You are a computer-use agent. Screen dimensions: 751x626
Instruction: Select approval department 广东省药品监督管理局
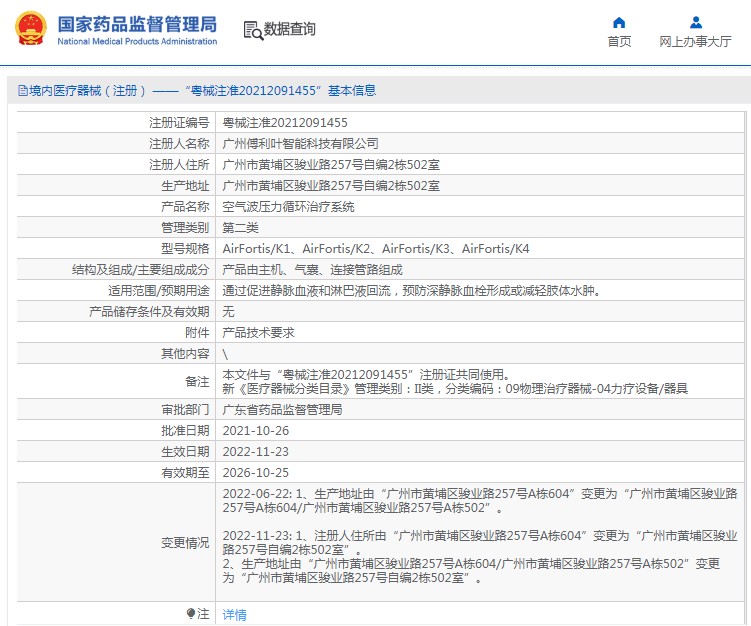click(x=283, y=410)
